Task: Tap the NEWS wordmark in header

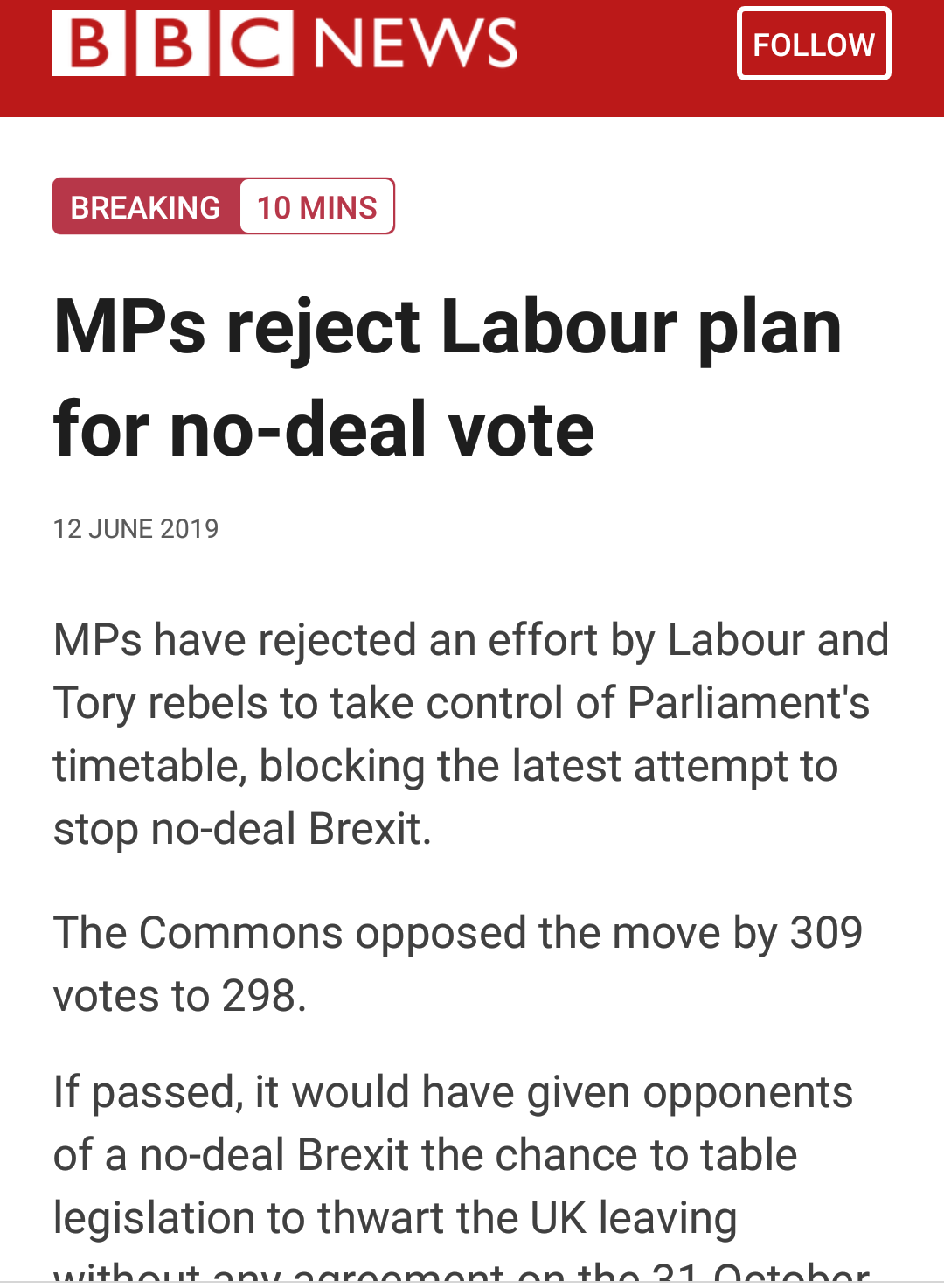Action: pos(415,43)
